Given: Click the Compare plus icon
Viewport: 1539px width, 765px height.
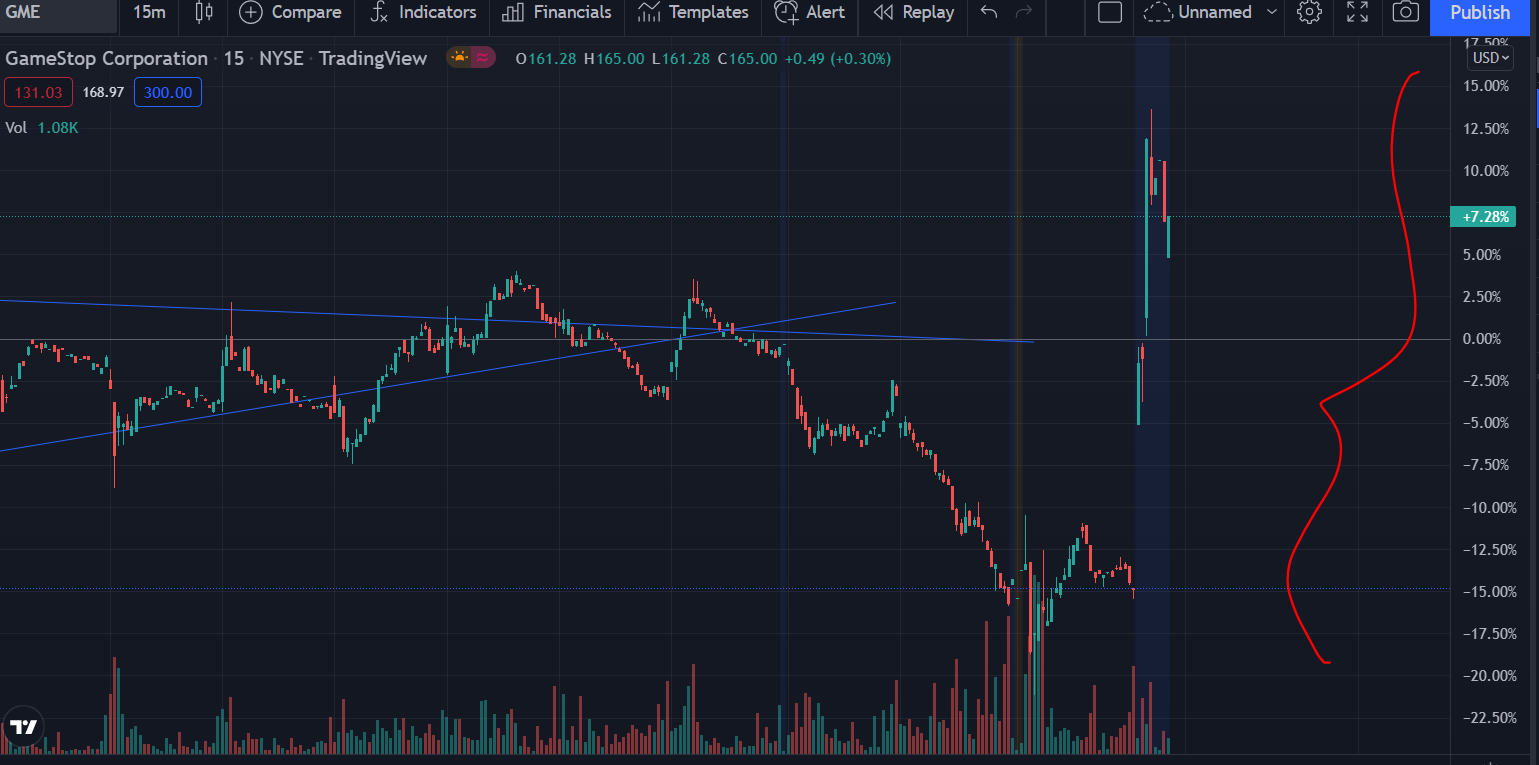Looking at the screenshot, I should pos(251,12).
